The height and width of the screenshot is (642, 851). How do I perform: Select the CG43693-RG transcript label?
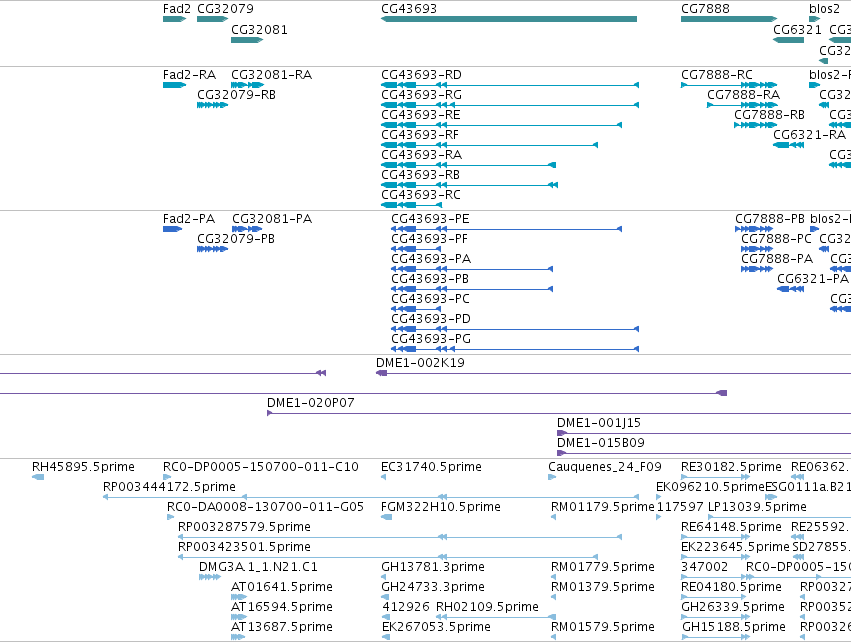pos(421,95)
